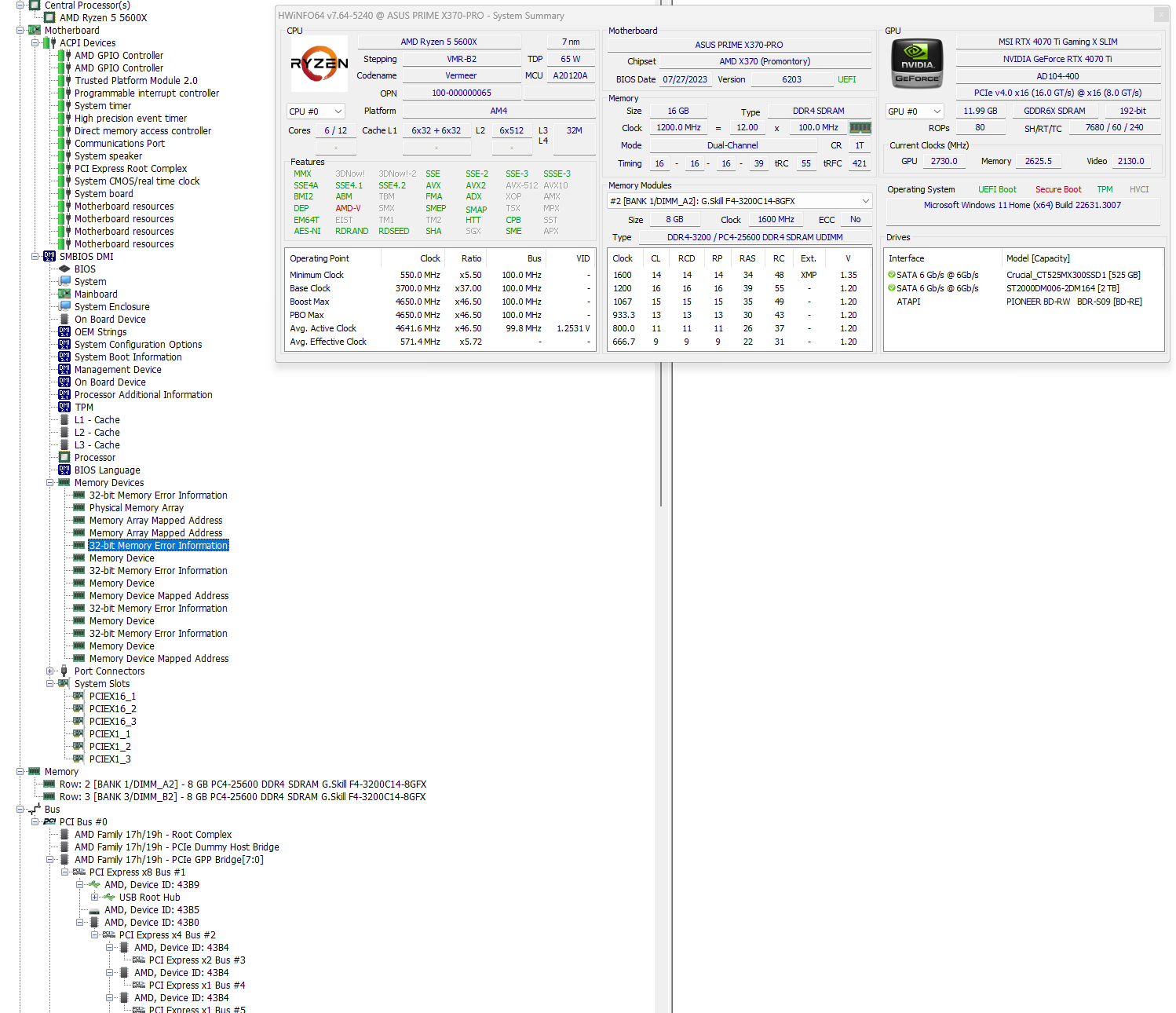The image size is (1176, 1013).
Task: Click the PCI Express x8 Bus #1 icon
Action: tap(79, 872)
